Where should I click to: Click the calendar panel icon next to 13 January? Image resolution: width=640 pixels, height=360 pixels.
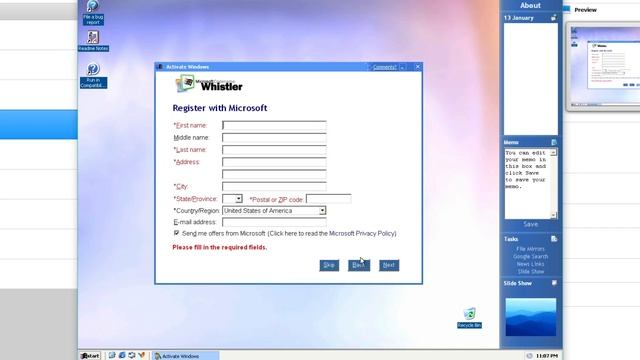click(553, 18)
